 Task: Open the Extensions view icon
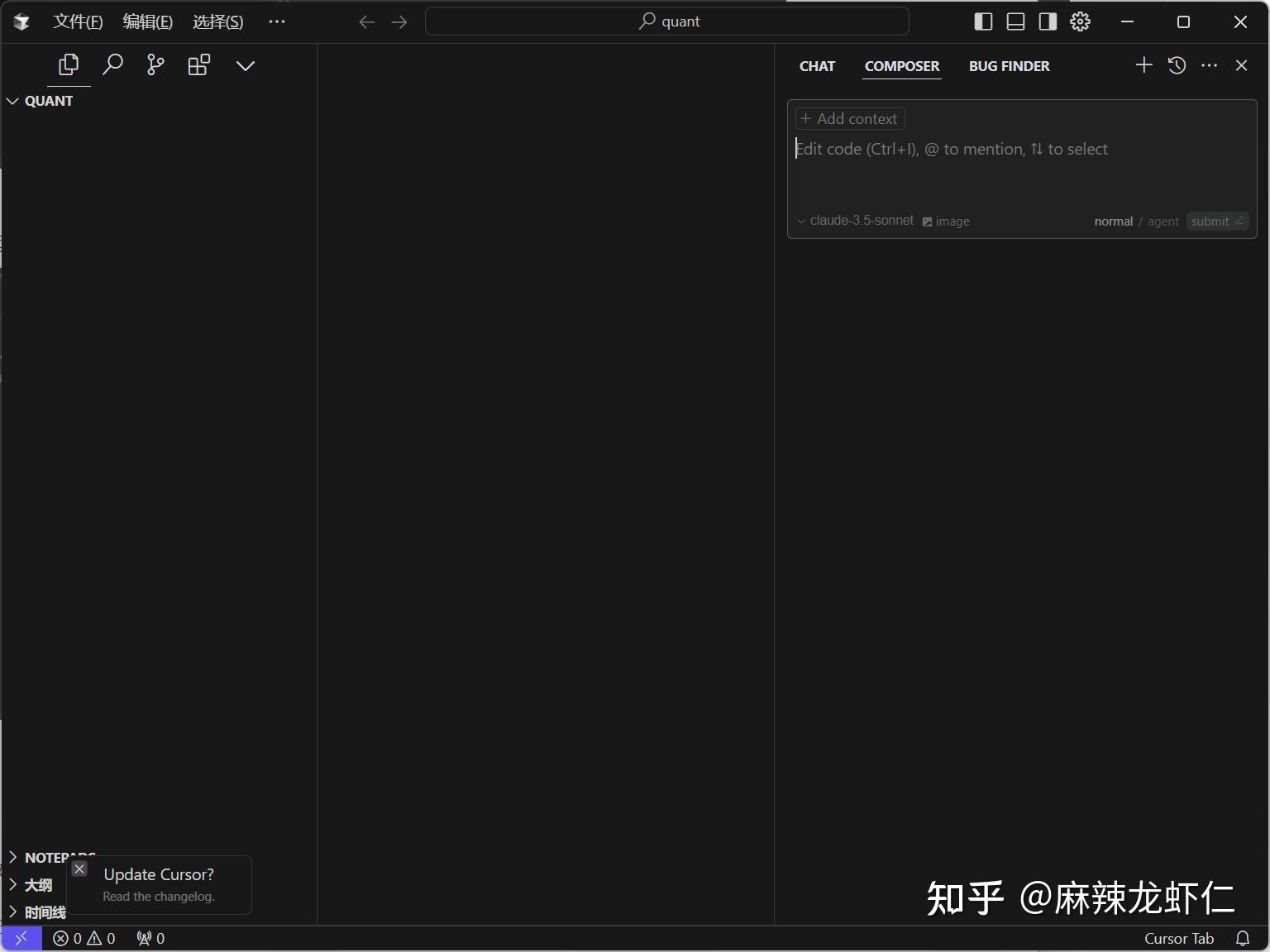click(x=199, y=64)
